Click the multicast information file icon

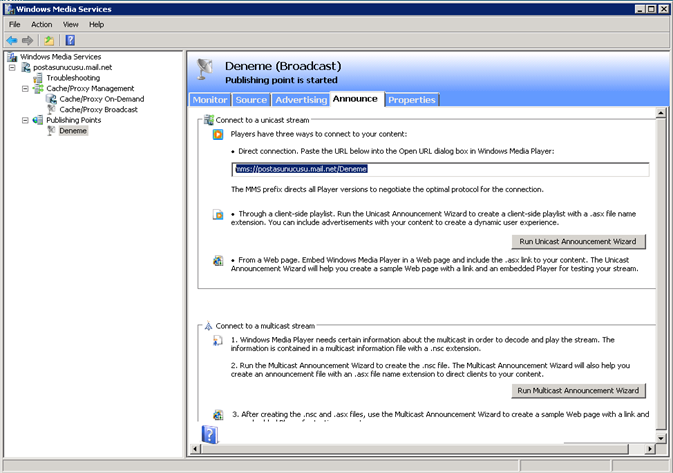pyautogui.click(x=217, y=341)
